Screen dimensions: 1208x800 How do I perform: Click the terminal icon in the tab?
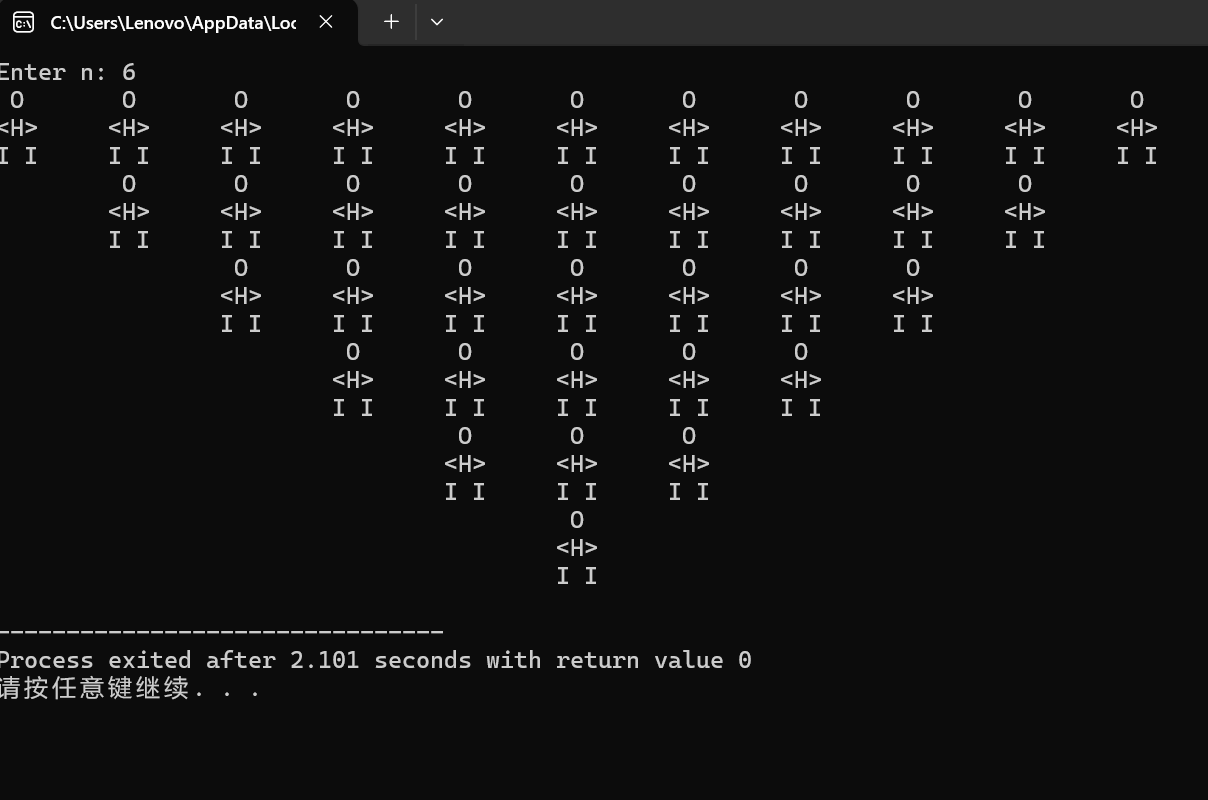point(23,22)
